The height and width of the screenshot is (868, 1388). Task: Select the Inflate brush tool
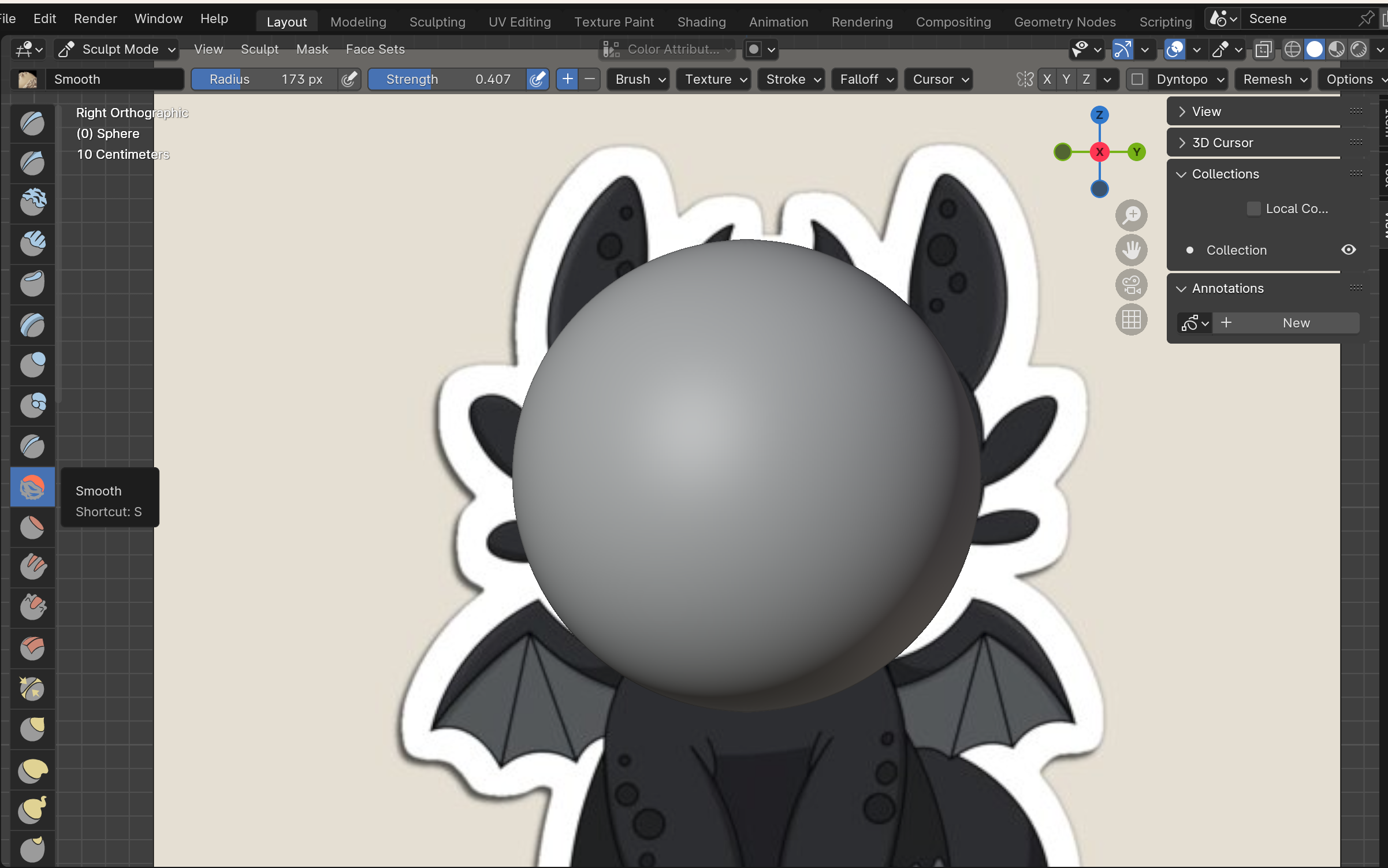click(32, 365)
